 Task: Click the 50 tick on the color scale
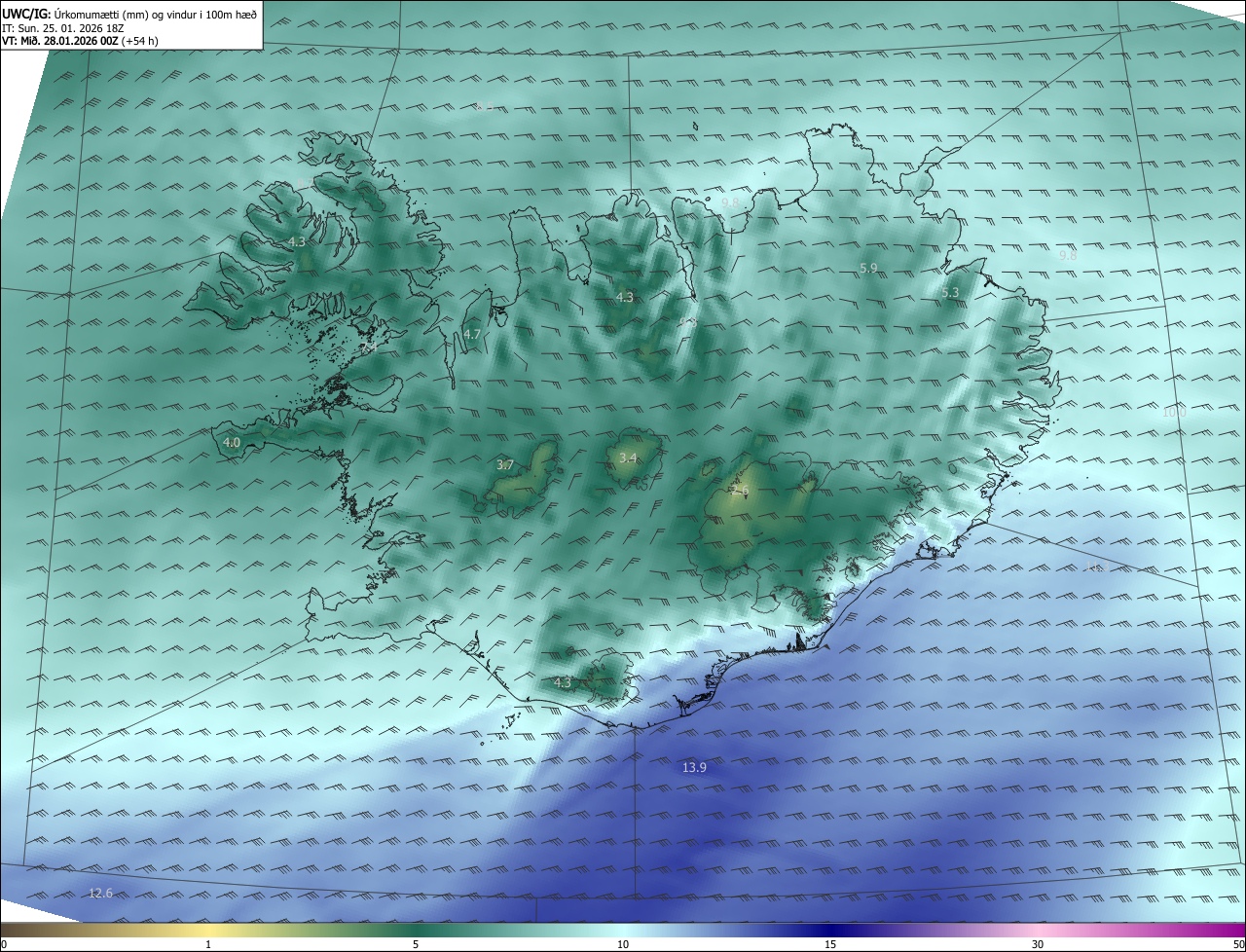[1238, 944]
